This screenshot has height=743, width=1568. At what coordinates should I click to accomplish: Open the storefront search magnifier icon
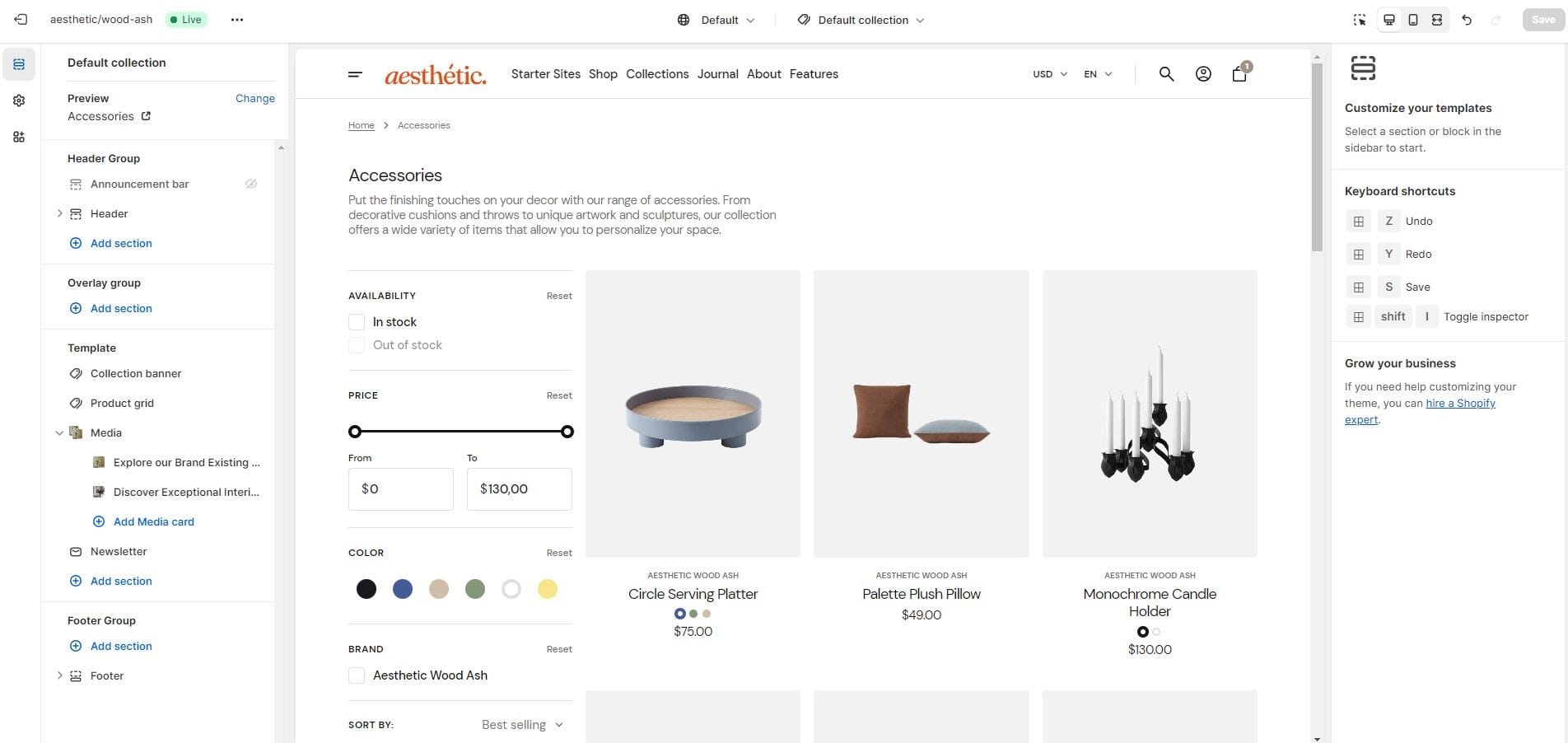pos(1166,74)
